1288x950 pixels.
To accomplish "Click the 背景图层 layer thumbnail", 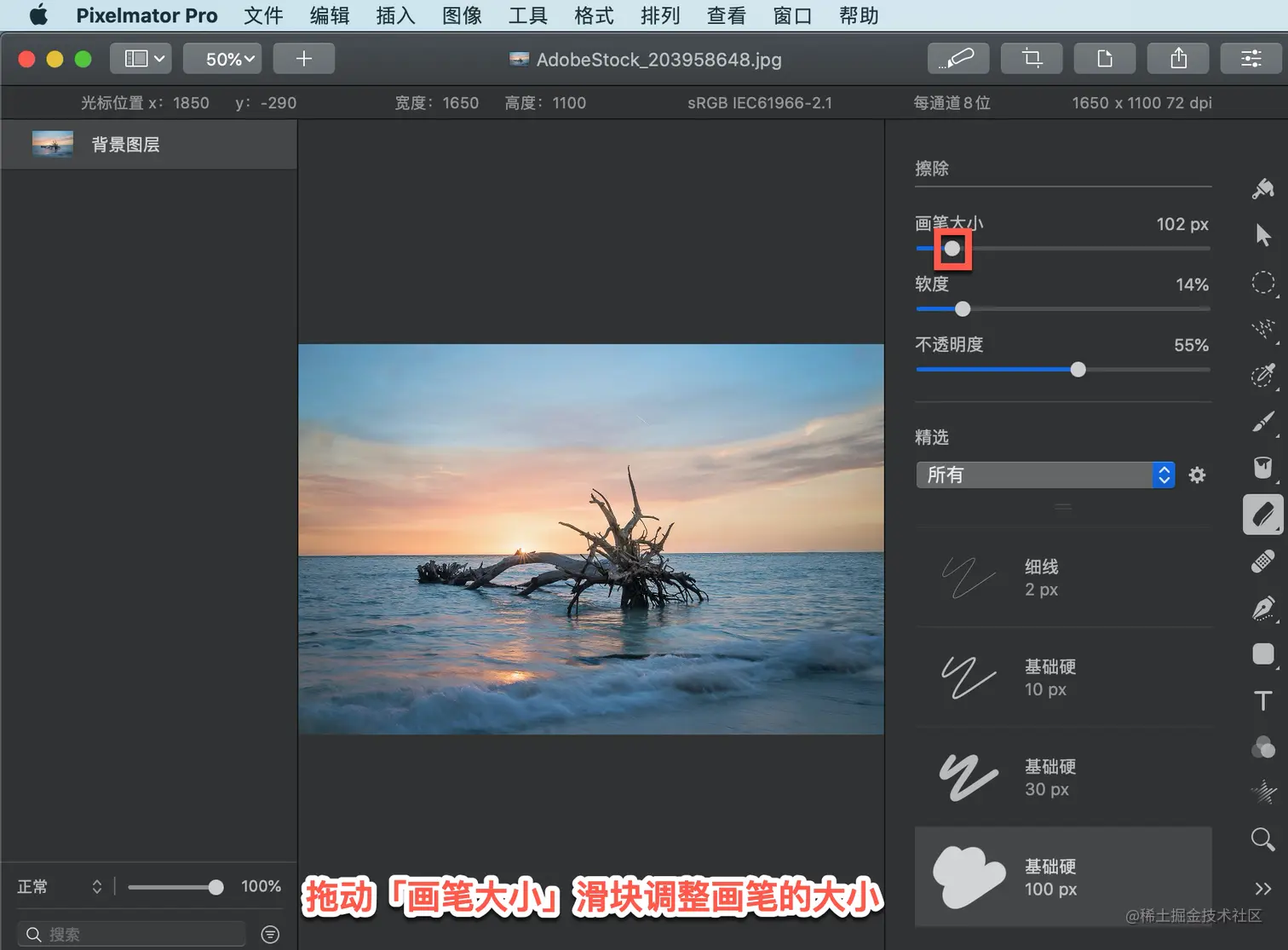I will click(x=53, y=144).
